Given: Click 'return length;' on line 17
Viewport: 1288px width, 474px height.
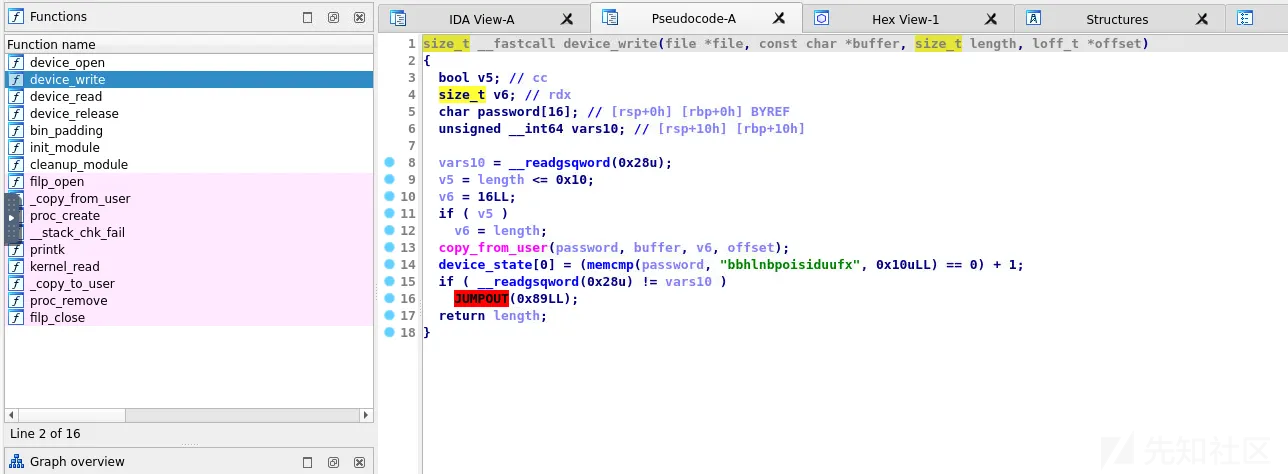Looking at the screenshot, I should click(493, 315).
